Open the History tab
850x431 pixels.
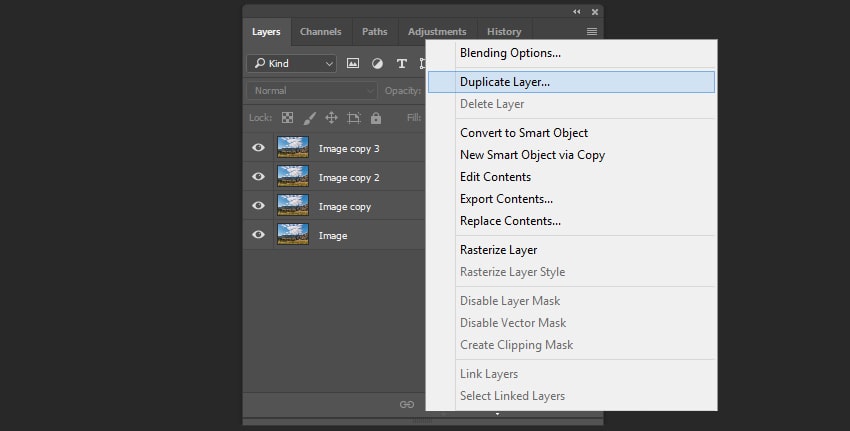pos(504,32)
